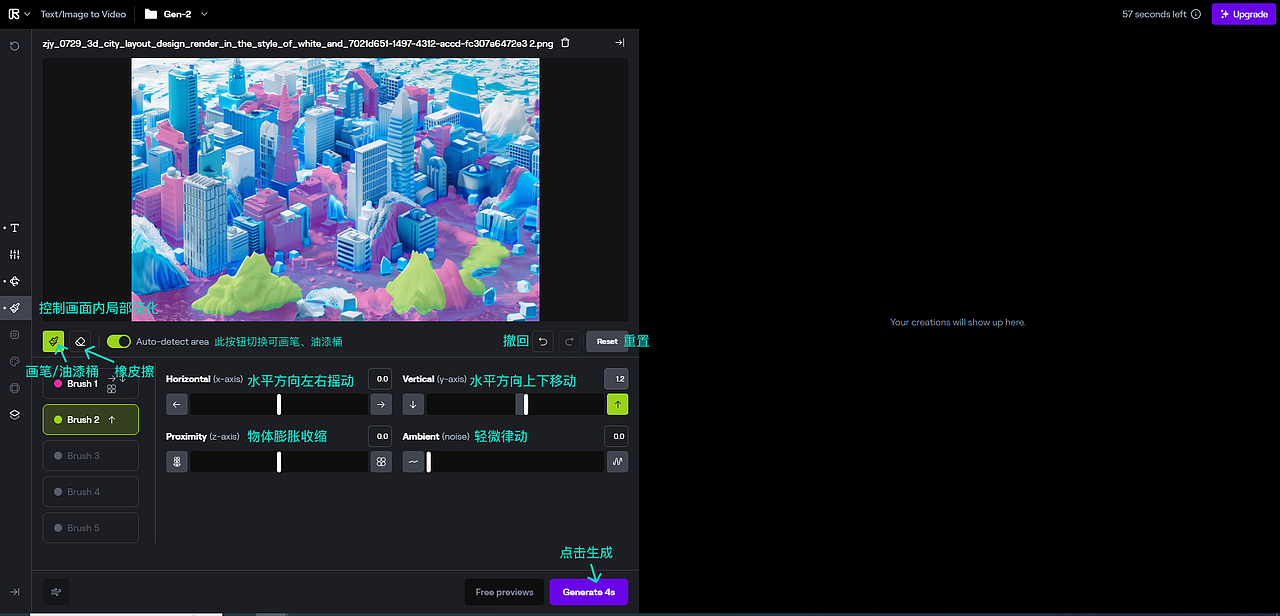Click 'Your creations will show up here' text

pyautogui.click(x=958, y=322)
